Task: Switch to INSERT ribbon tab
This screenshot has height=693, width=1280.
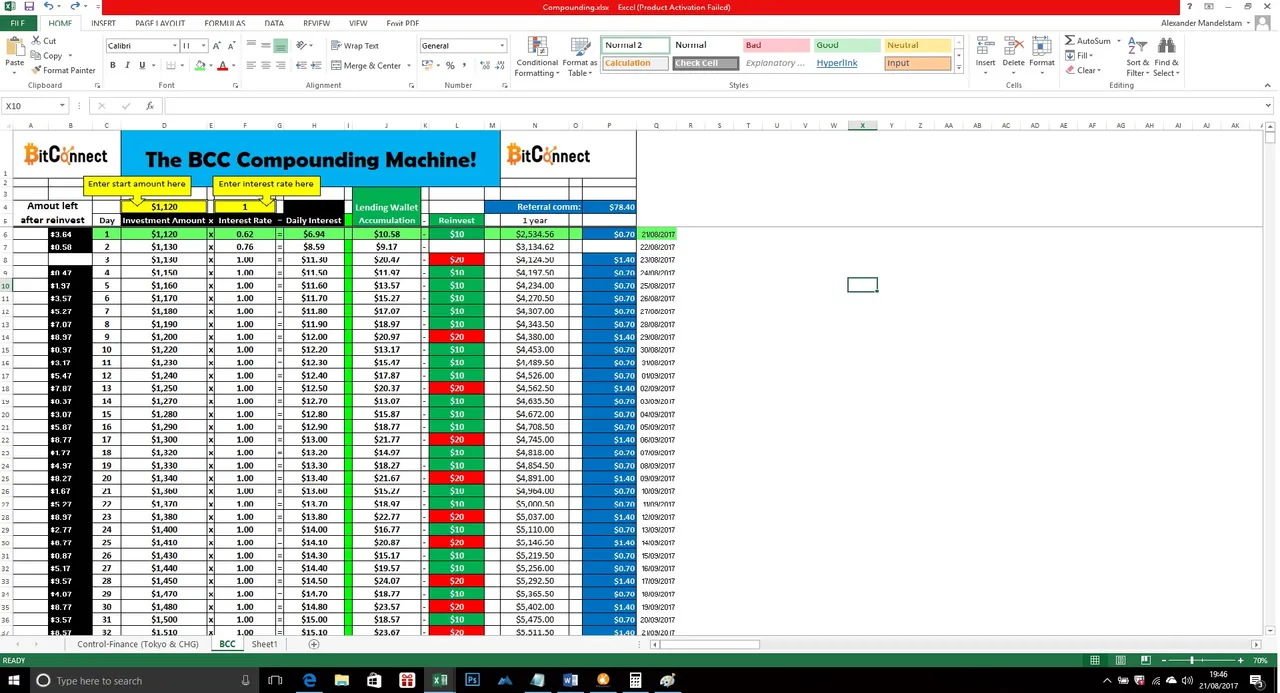Action: (x=103, y=23)
